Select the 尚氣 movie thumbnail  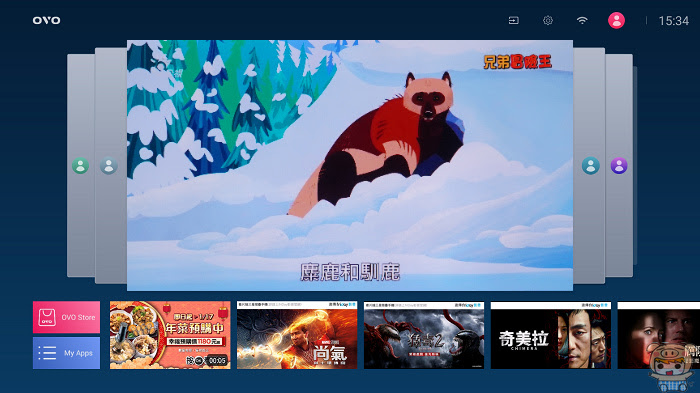tap(297, 335)
